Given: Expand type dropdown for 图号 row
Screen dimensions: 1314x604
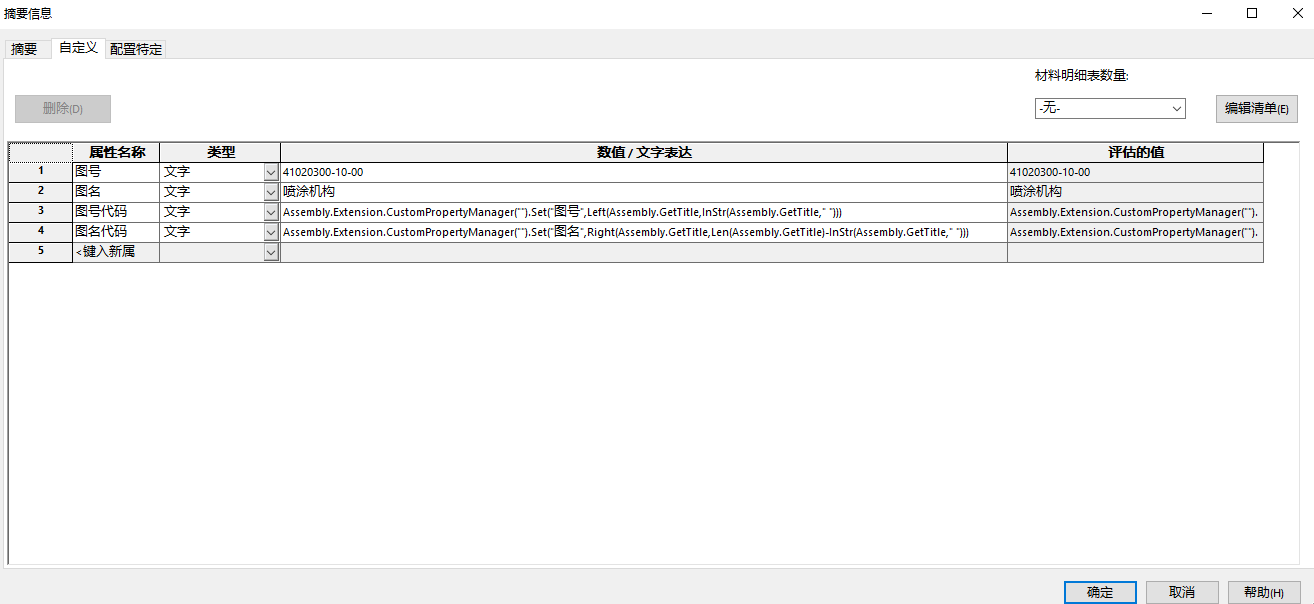Looking at the screenshot, I should click(271, 172).
